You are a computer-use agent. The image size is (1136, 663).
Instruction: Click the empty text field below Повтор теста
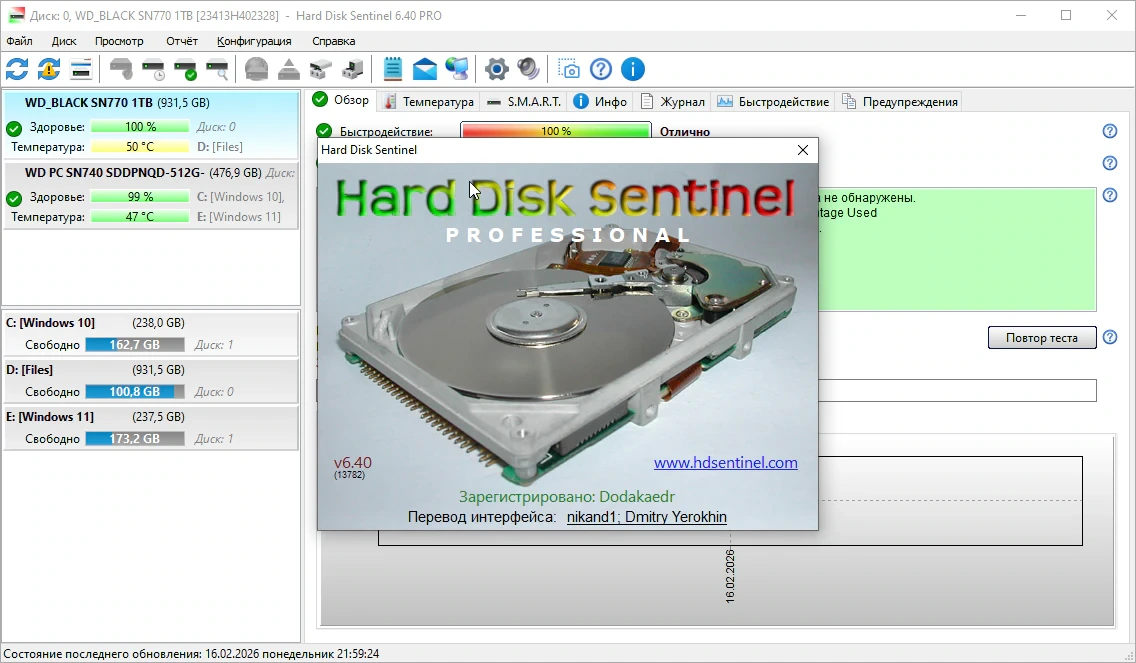pos(957,391)
